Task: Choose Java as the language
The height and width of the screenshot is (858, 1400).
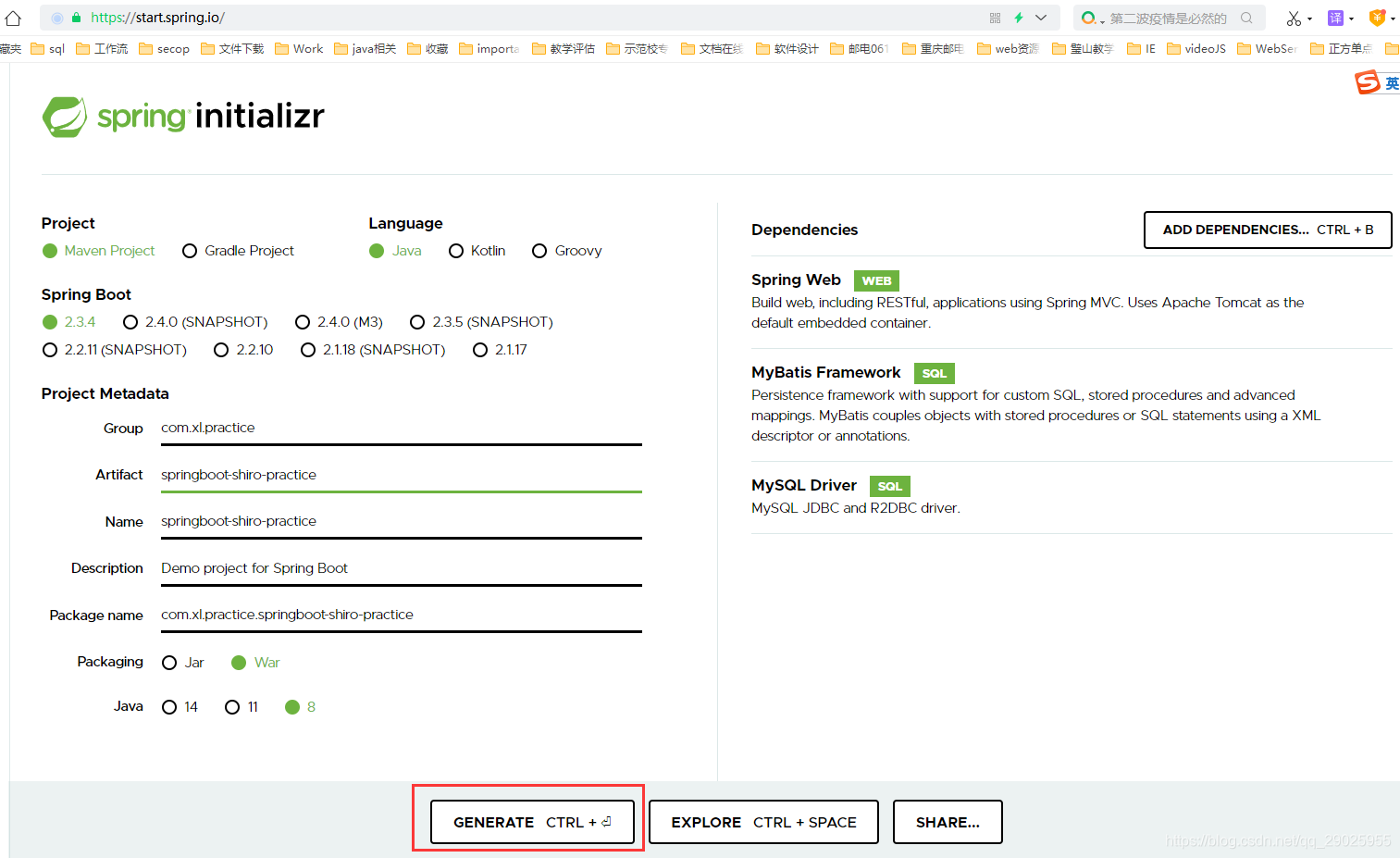Action: pos(395,251)
